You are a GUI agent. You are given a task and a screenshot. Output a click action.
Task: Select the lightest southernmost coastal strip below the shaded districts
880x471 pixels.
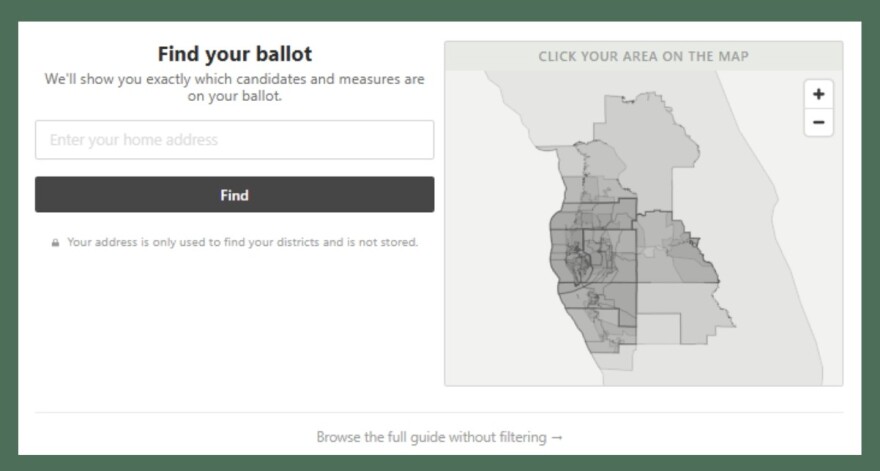coord(613,361)
